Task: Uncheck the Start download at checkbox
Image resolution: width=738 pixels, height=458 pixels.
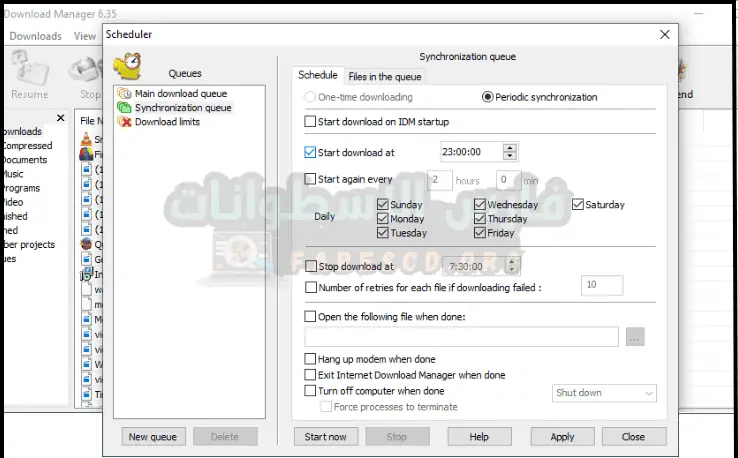Action: (310, 152)
